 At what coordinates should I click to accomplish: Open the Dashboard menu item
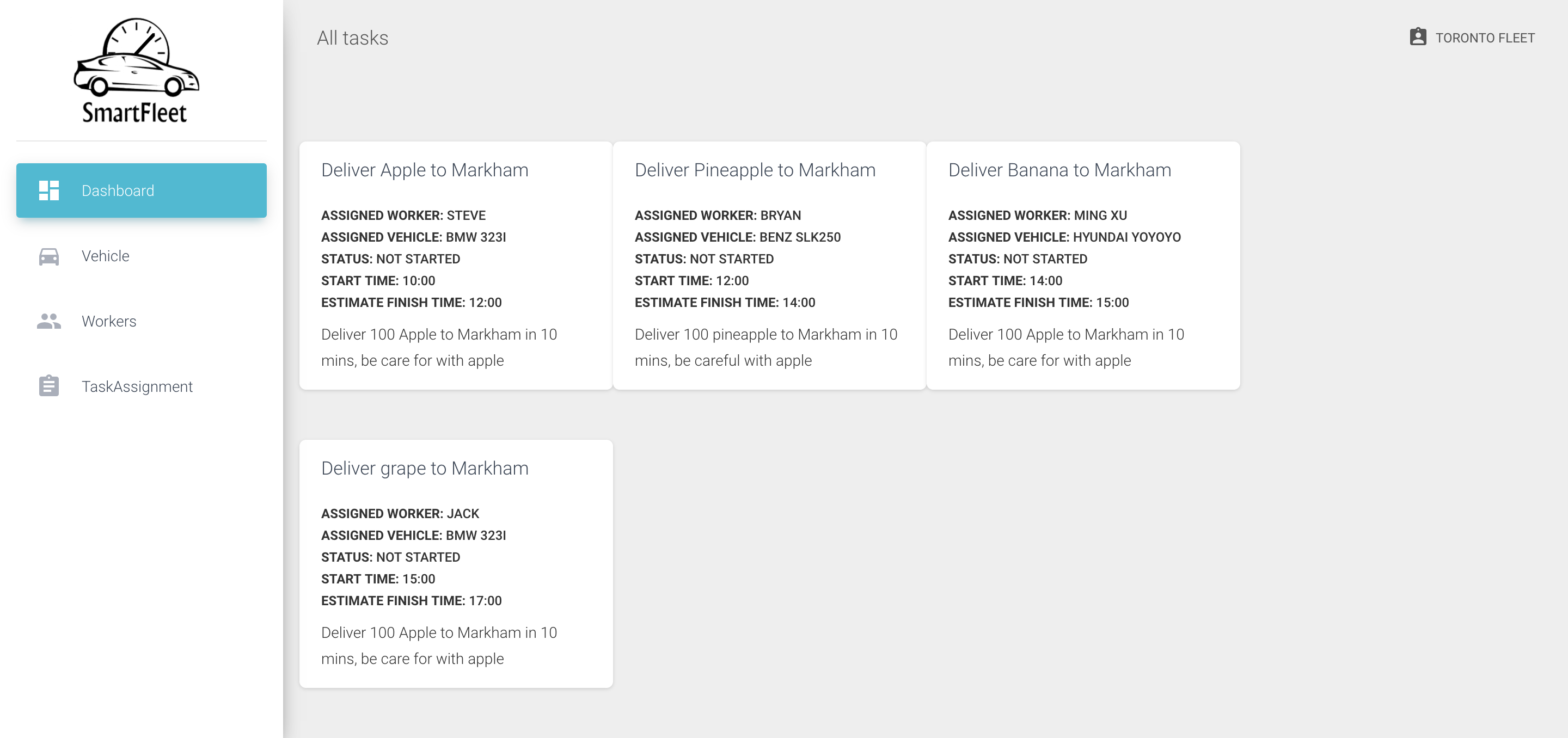(118, 190)
